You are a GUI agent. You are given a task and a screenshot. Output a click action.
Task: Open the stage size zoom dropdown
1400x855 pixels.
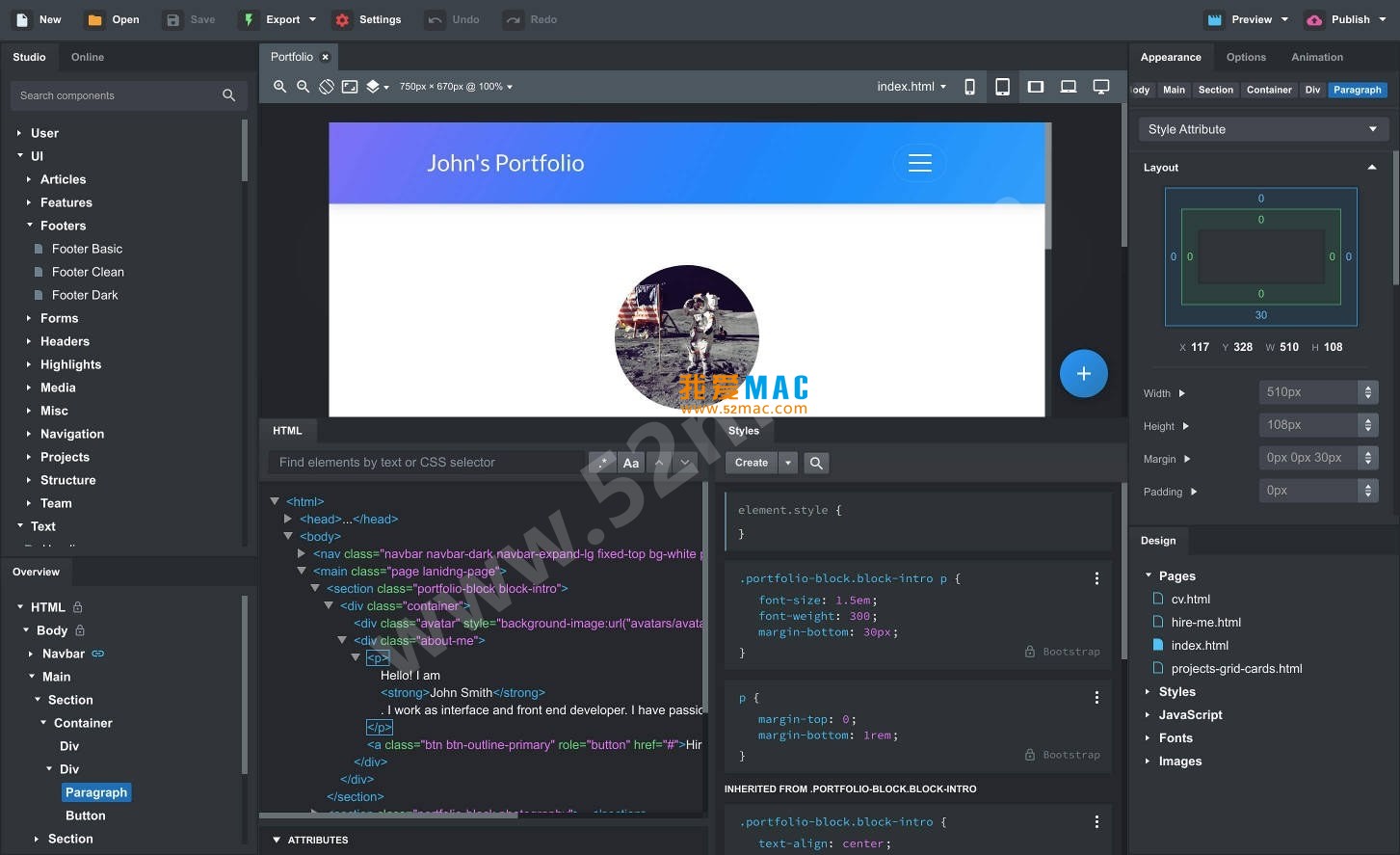click(456, 87)
